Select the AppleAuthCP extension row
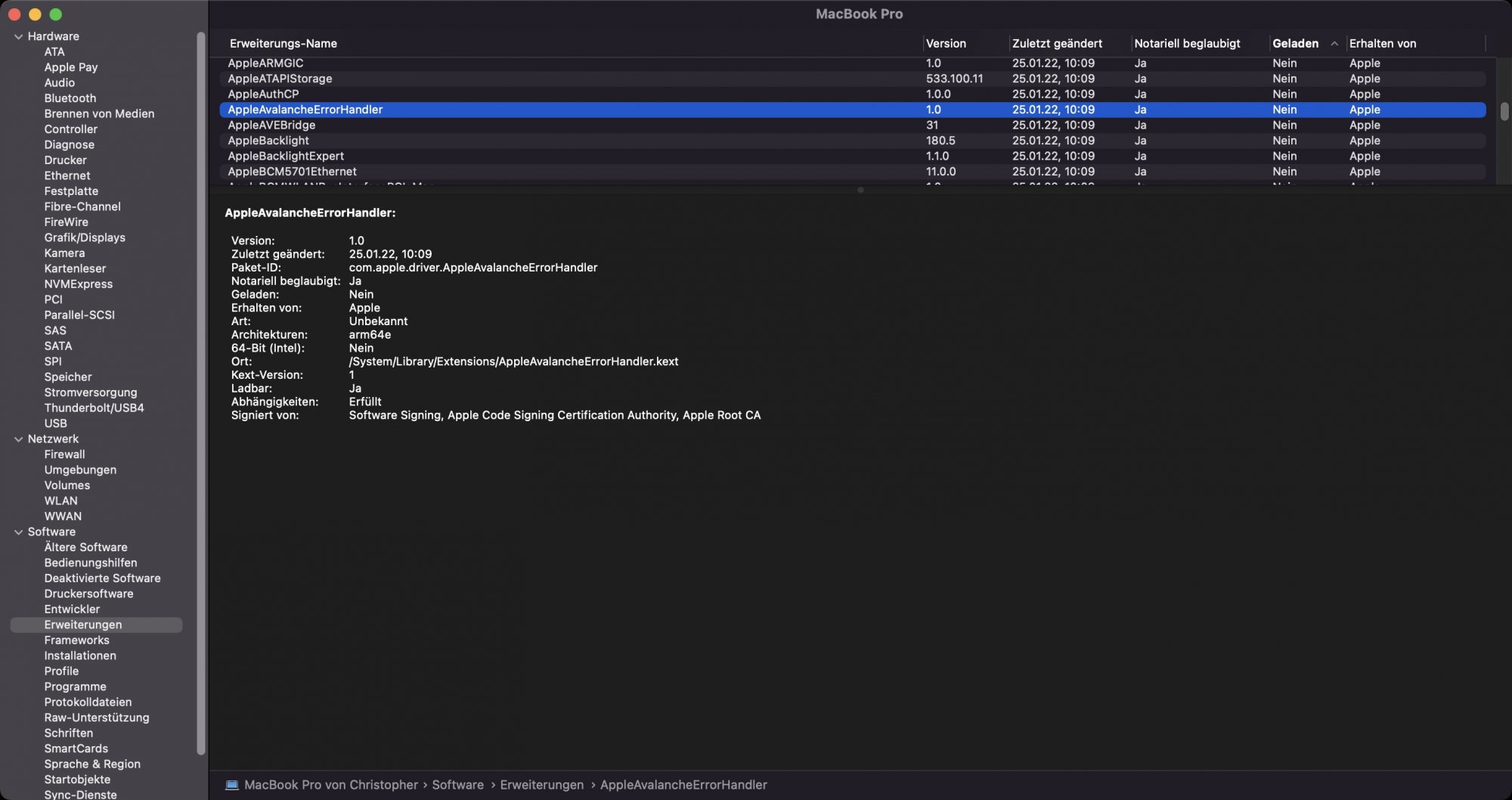The image size is (1512, 800). point(852,95)
